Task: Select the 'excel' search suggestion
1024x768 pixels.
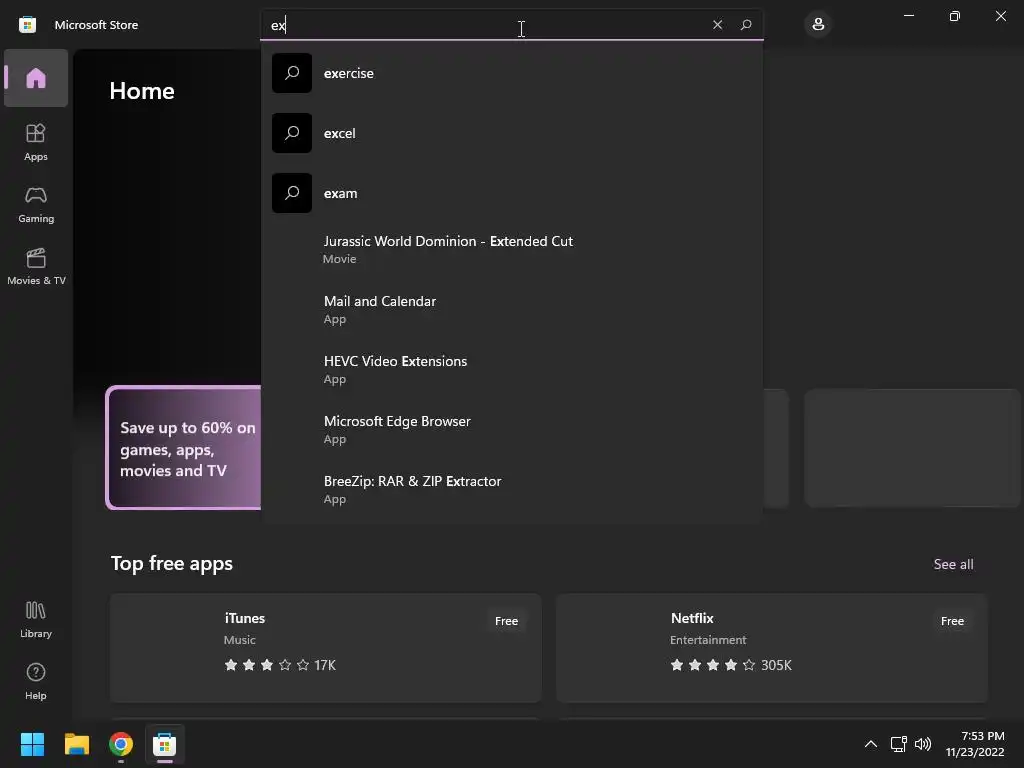Action: click(511, 133)
